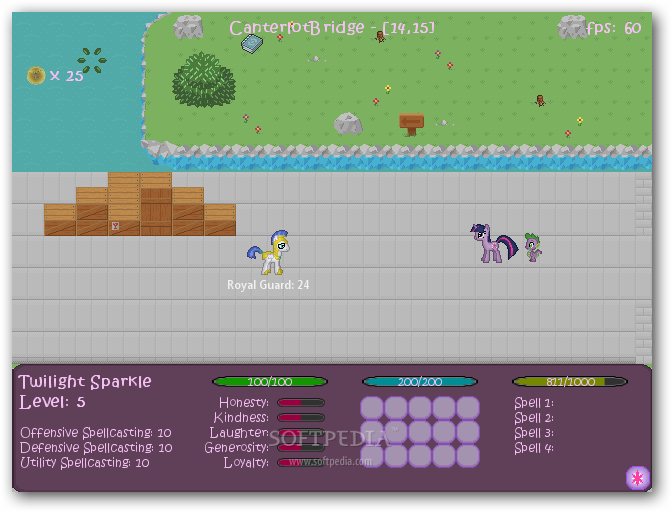Click the 'x 25' coin count text

click(x=66, y=76)
